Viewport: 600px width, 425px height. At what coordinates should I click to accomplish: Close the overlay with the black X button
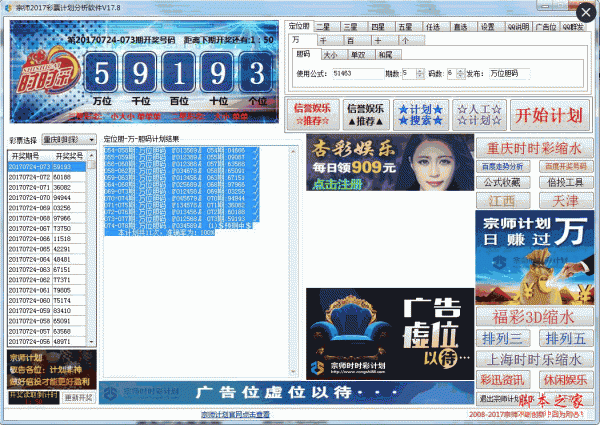click(586, 13)
